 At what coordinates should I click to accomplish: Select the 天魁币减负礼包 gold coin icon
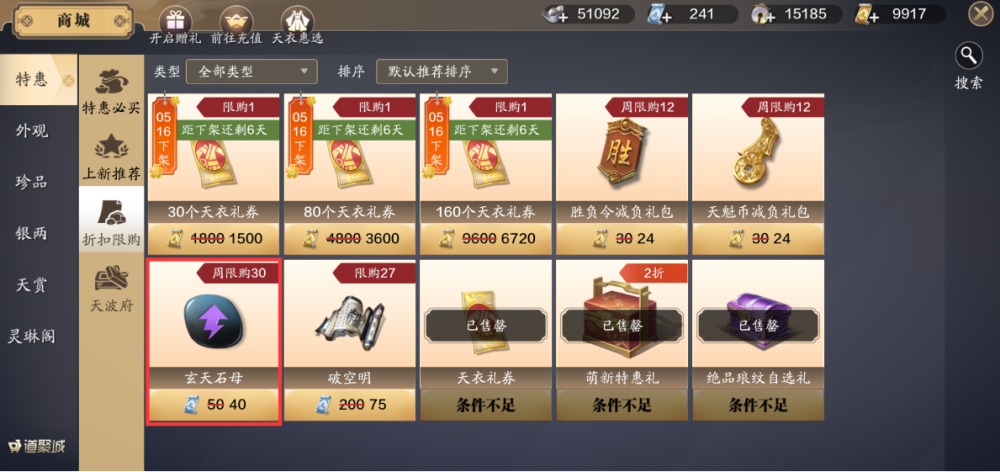[758, 151]
